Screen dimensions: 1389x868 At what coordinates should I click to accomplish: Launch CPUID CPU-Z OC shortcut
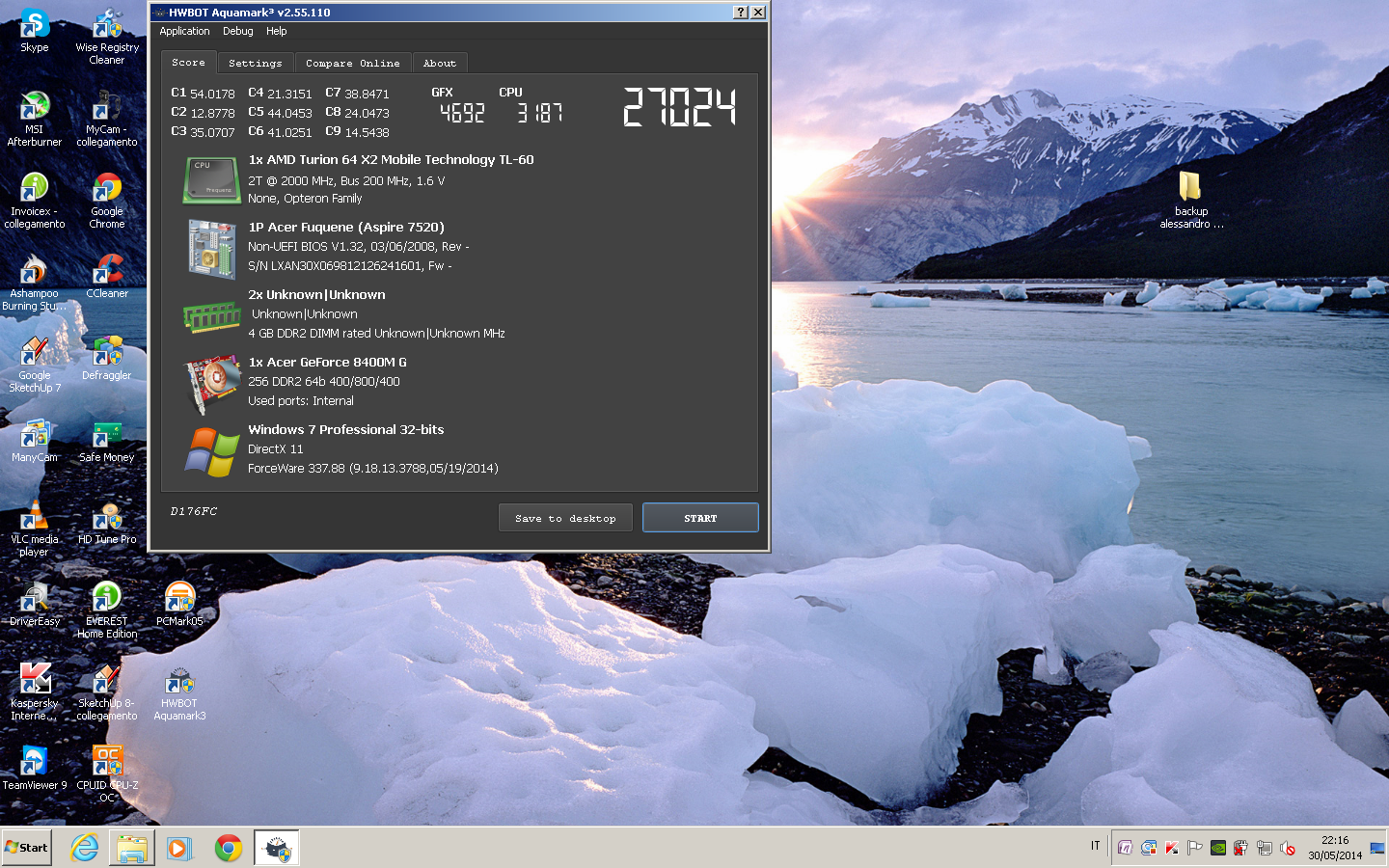click(107, 773)
